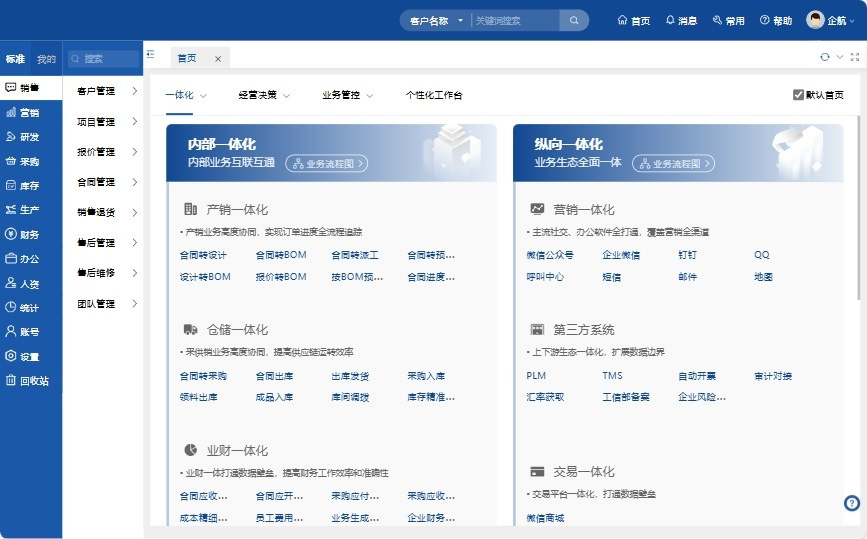Open the 领料出库 link

pyautogui.click(x=199, y=397)
